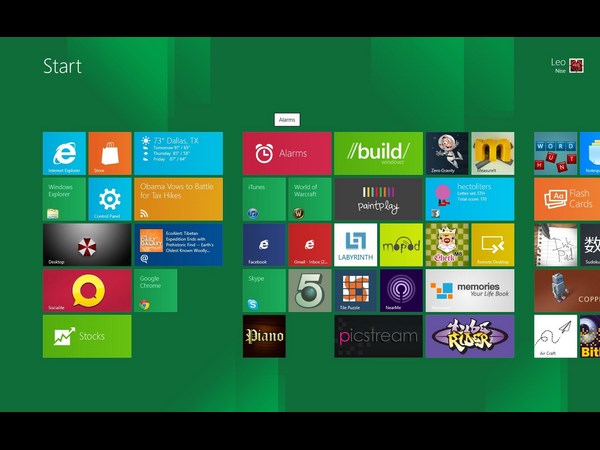Open the Word Hunt tile

pyautogui.click(x=556, y=153)
